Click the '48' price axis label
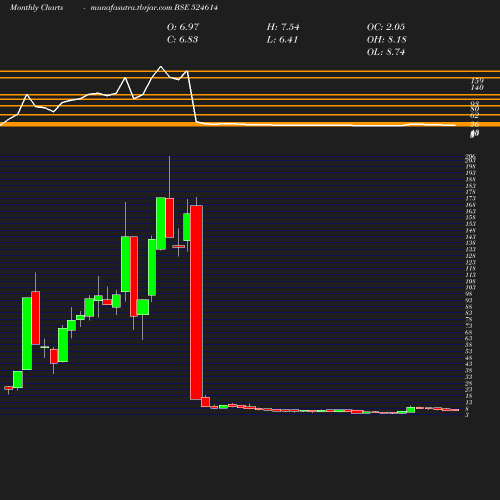 pyautogui.click(x=469, y=358)
